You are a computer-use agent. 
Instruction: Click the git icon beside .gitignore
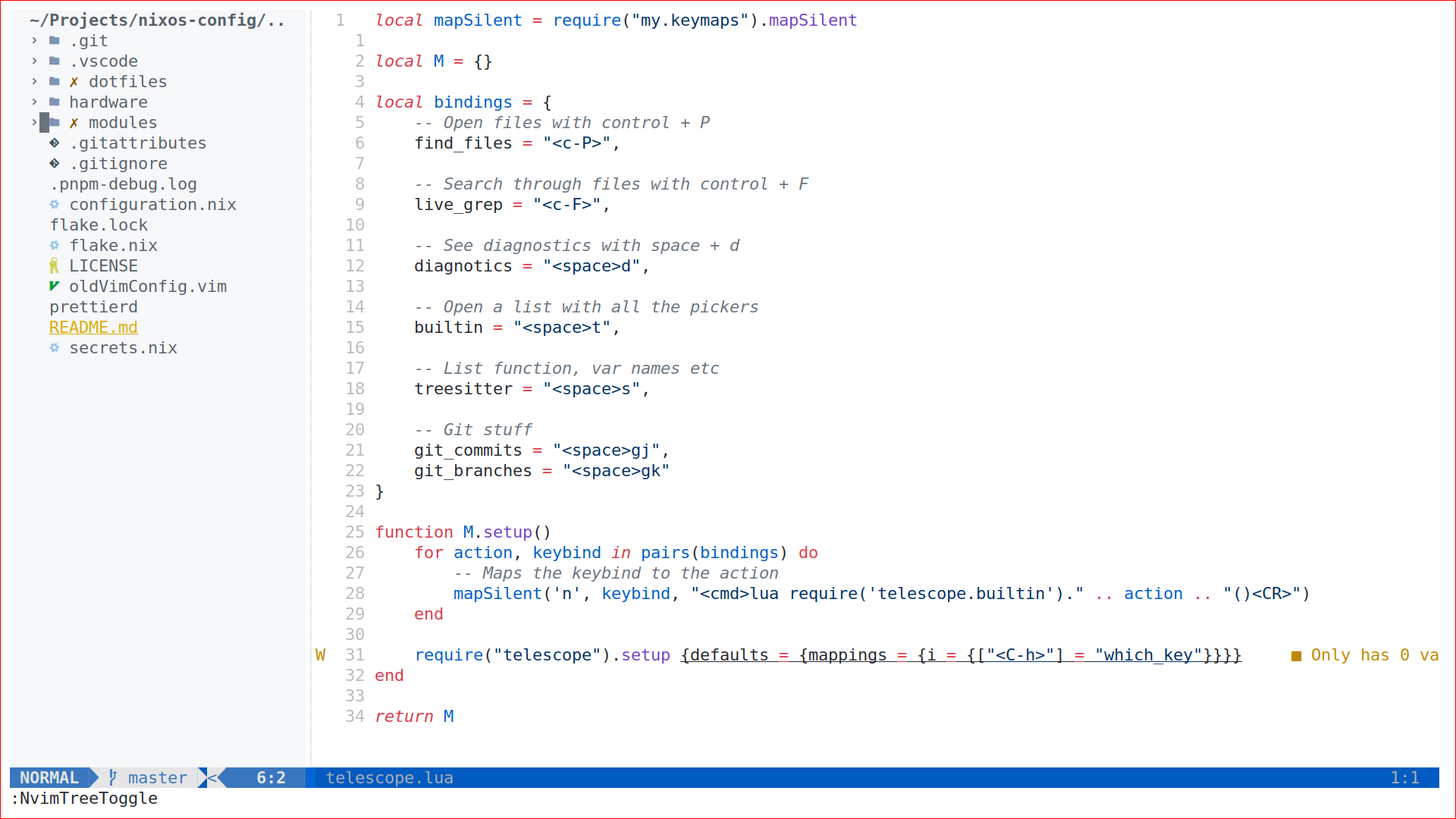click(55, 163)
